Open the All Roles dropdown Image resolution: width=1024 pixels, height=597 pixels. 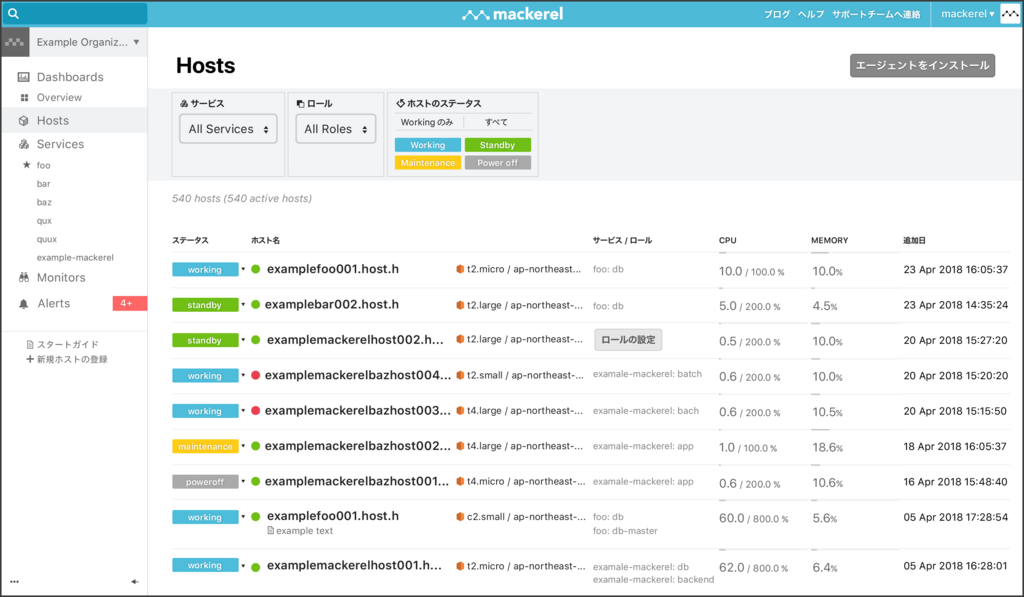click(336, 129)
